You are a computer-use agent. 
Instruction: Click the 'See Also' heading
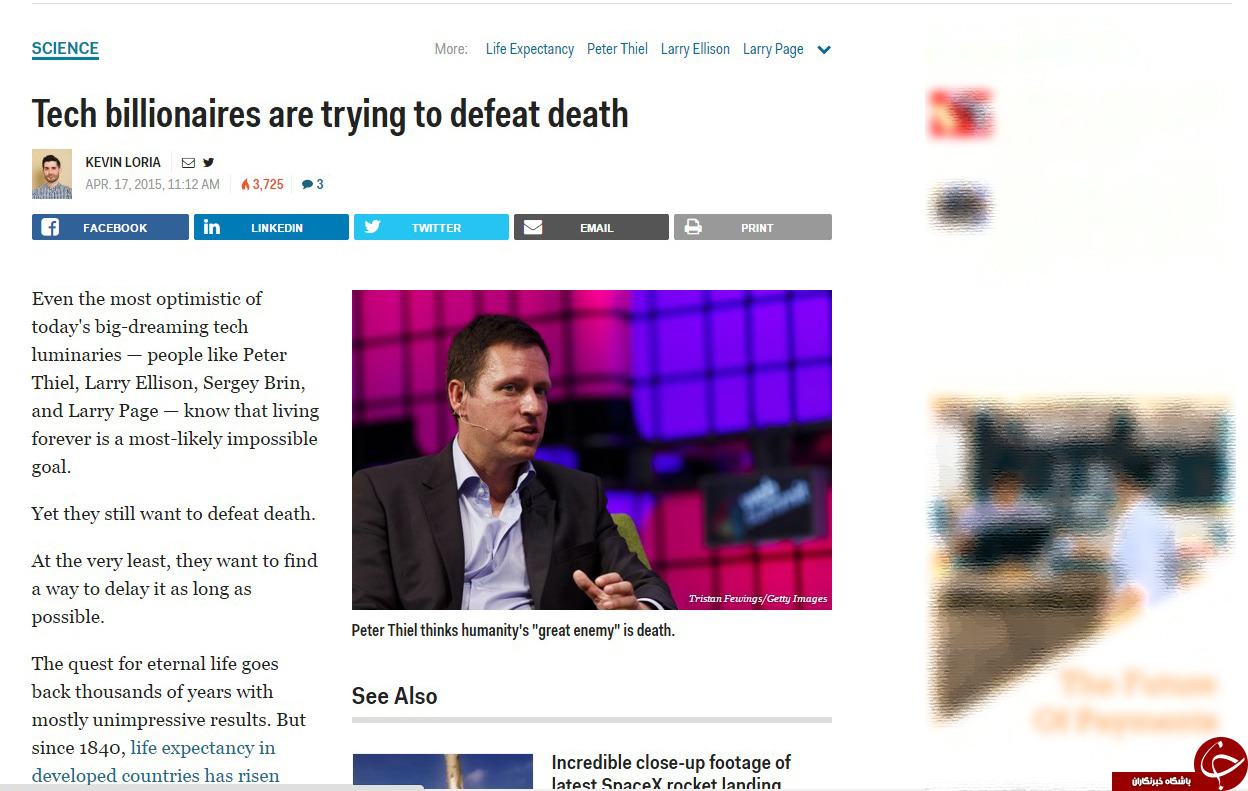click(394, 696)
